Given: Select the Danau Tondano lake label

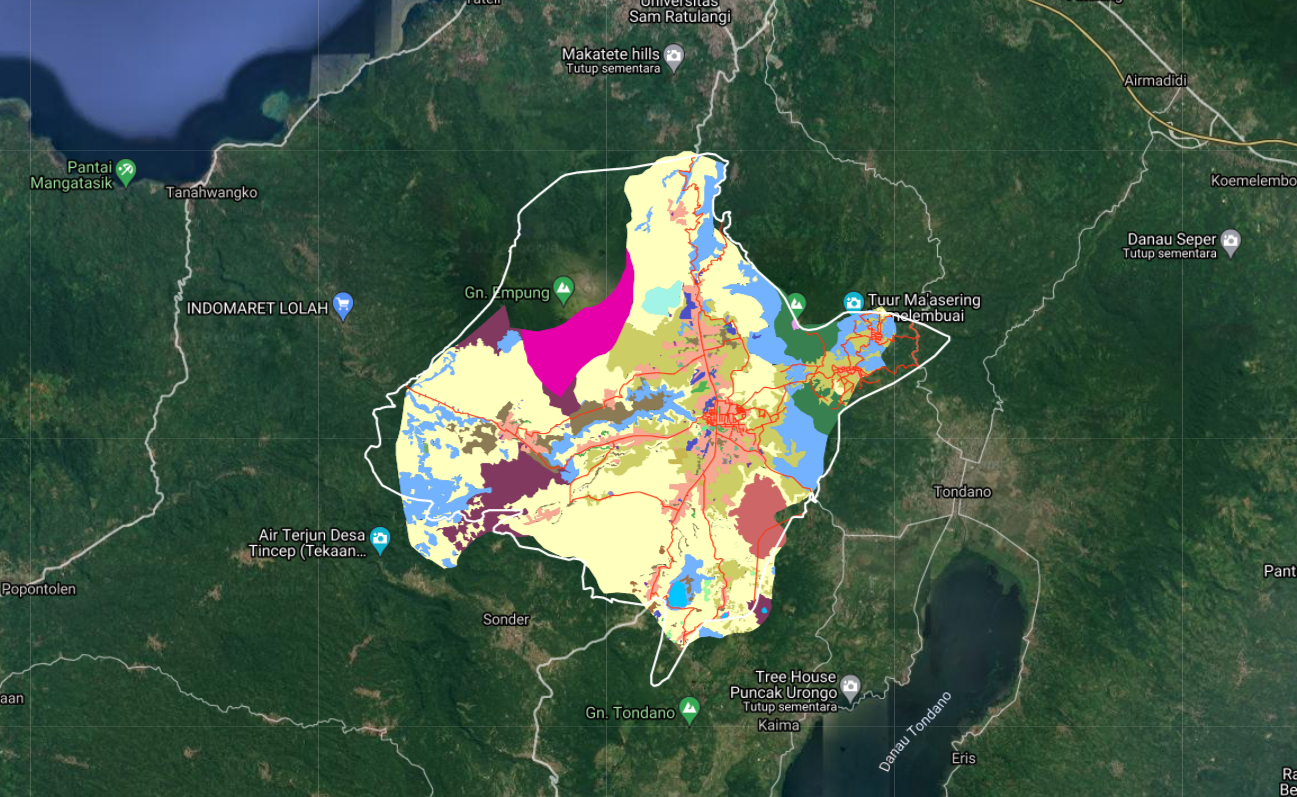Looking at the screenshot, I should (x=915, y=731).
